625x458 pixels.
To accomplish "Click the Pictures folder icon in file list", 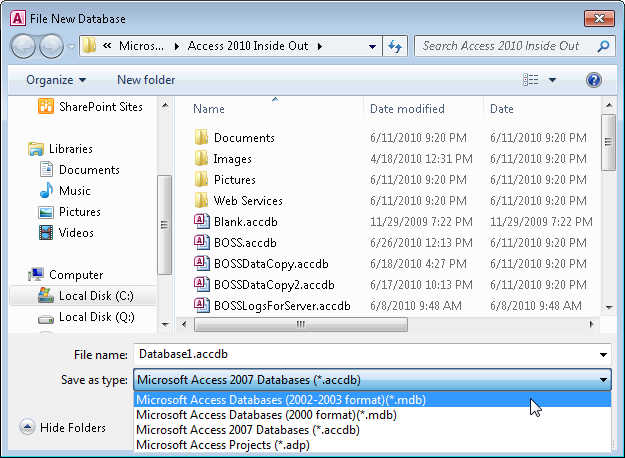I will coord(201,179).
